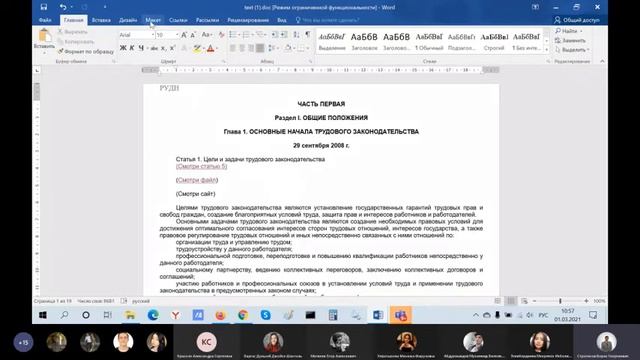Screen dimensions: 640x360
Task: Follow the 'Смотри файл' hyperlink
Action: 197,180
